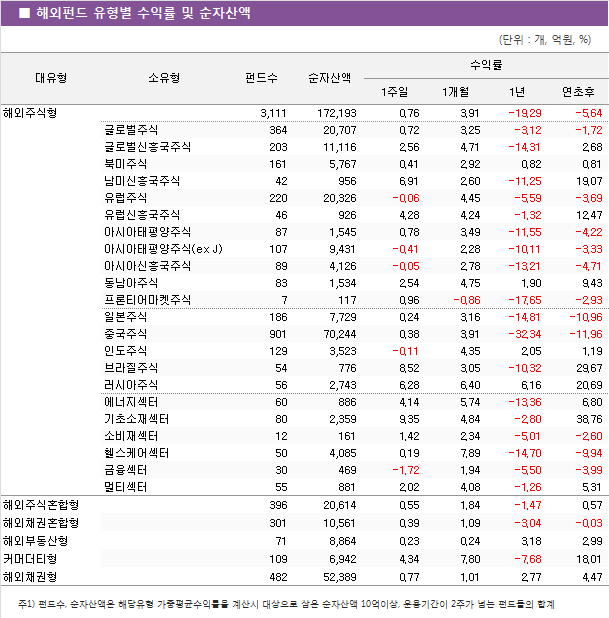Select the 아시아신흥국주식 row label
Viewport: 609px width, 618px height.
tap(147, 266)
